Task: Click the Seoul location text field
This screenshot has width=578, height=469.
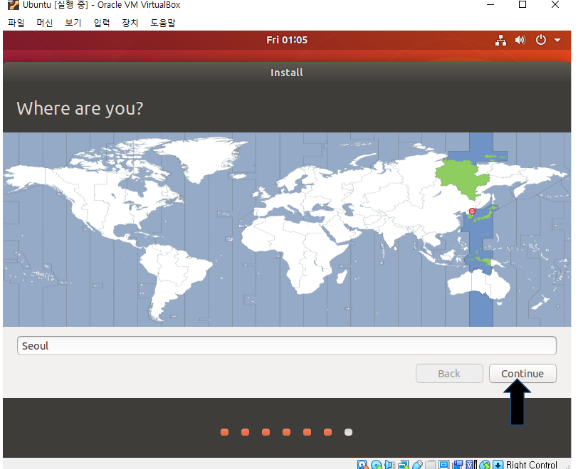Action: click(x=286, y=345)
